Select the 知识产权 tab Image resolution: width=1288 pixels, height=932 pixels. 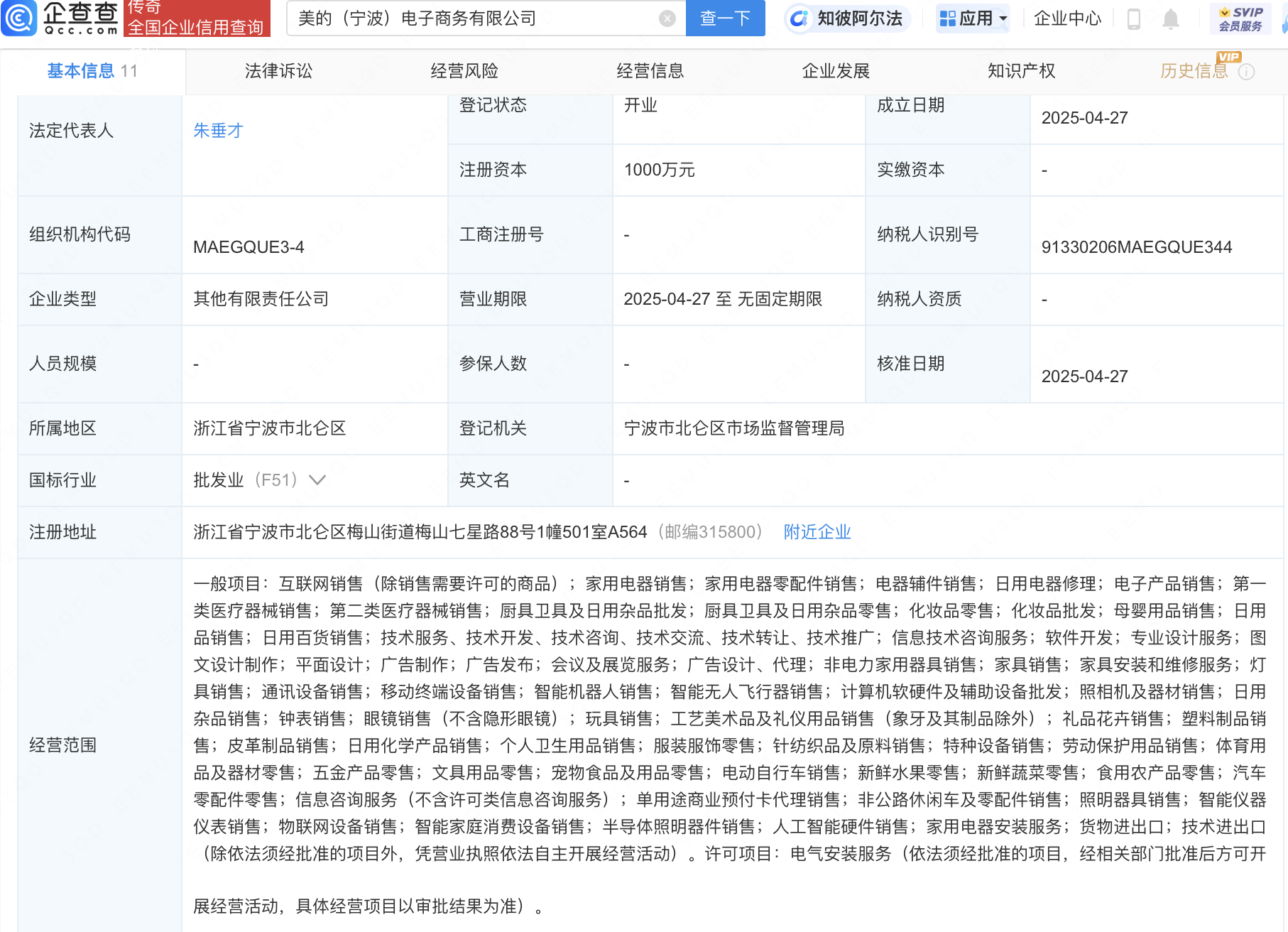click(1022, 71)
